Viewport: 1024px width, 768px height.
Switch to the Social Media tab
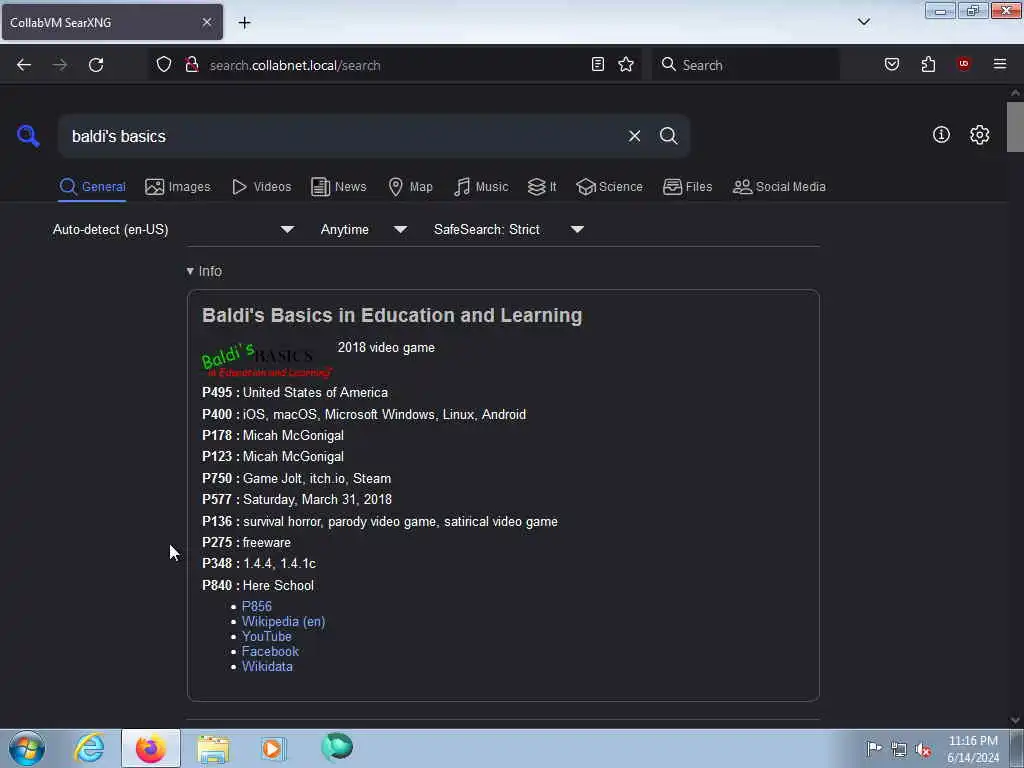(x=779, y=187)
